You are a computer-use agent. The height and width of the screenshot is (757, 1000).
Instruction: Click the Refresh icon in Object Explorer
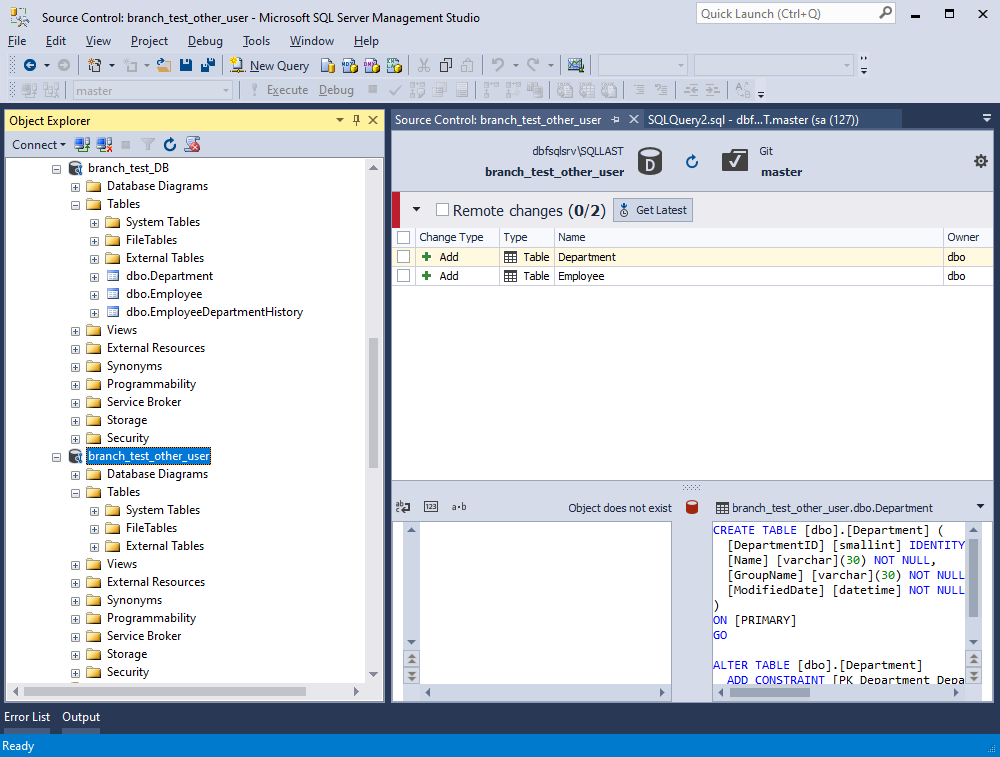coord(170,145)
